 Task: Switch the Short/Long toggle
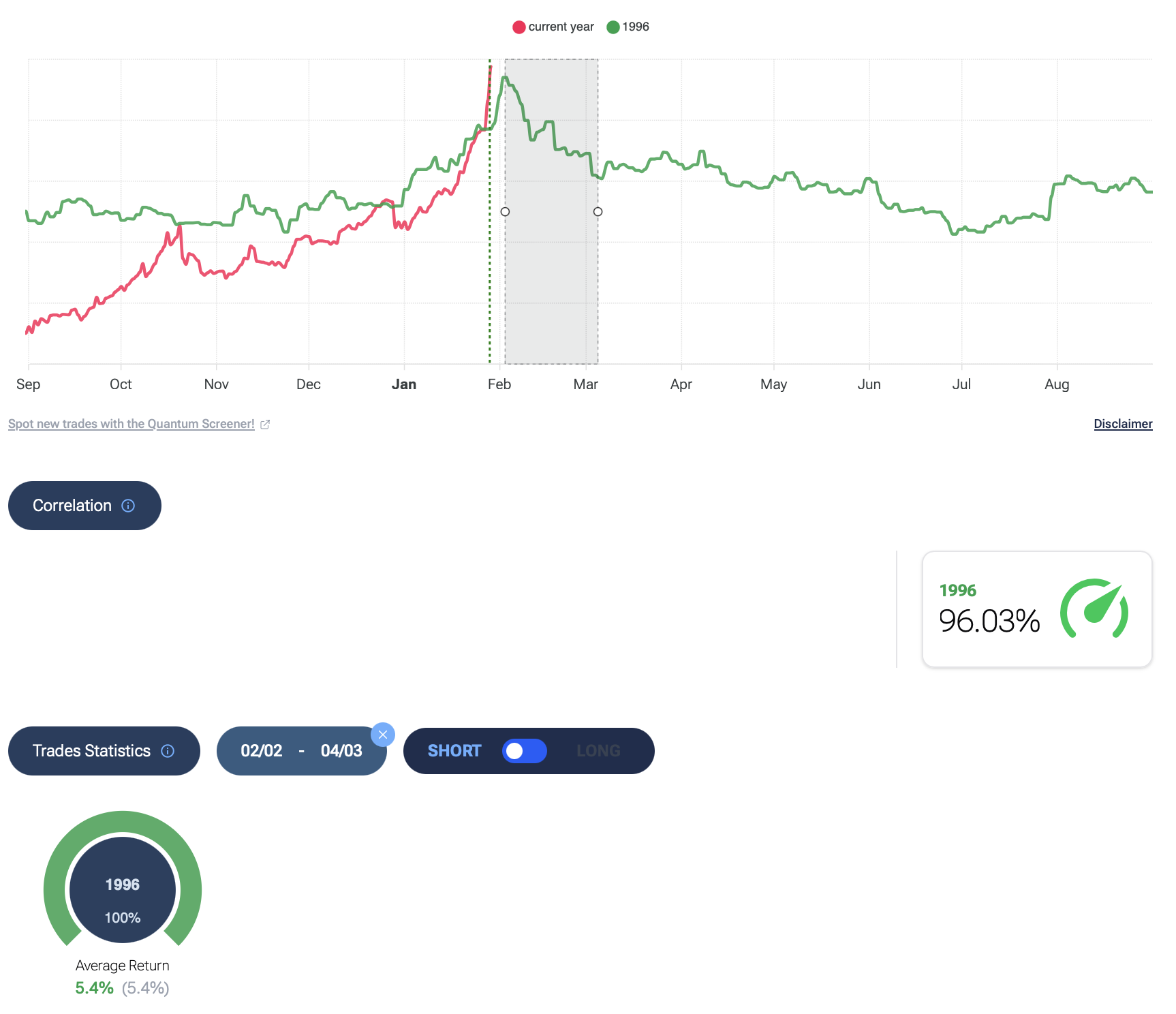tap(524, 751)
